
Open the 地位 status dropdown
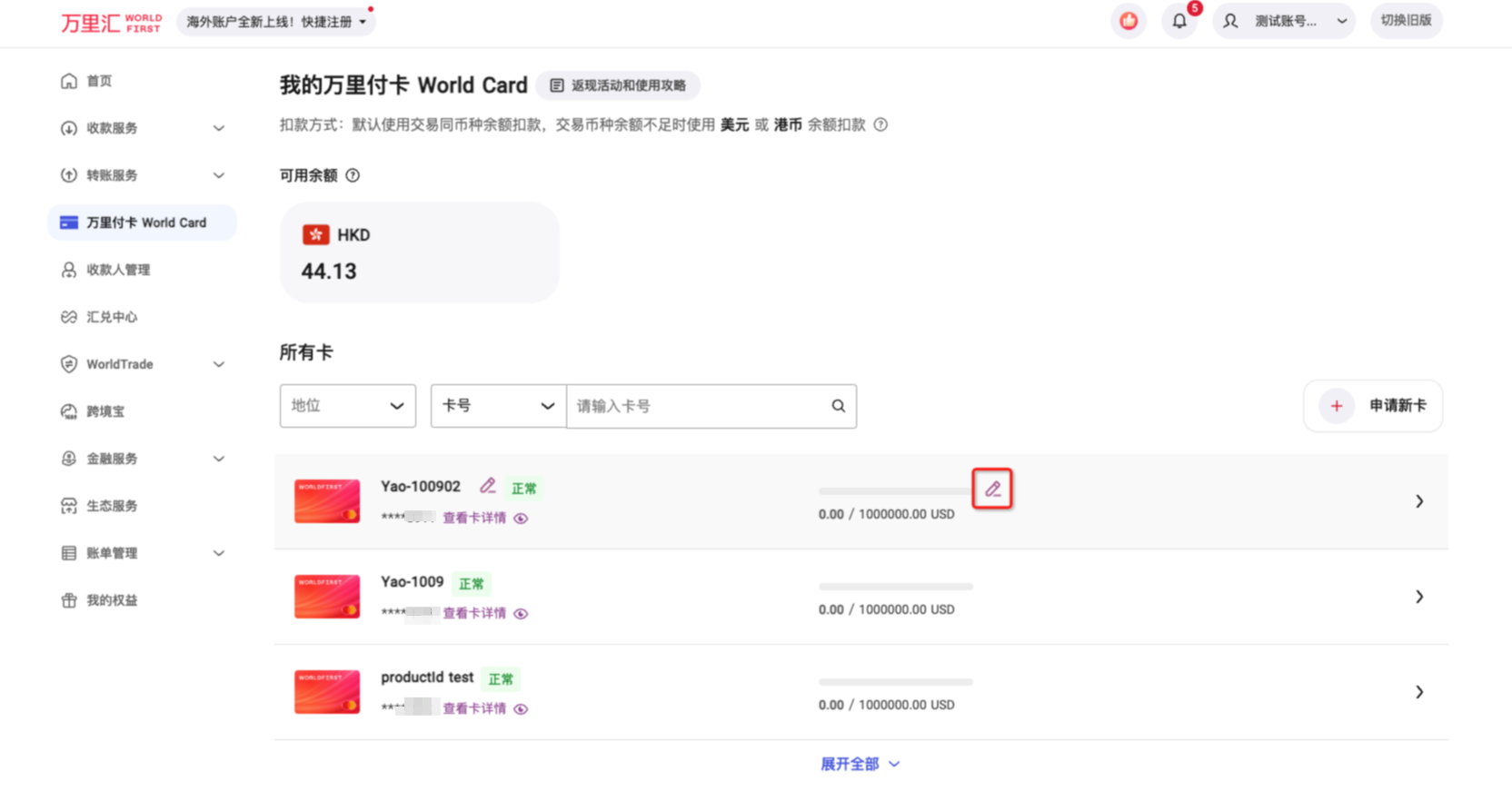point(348,406)
